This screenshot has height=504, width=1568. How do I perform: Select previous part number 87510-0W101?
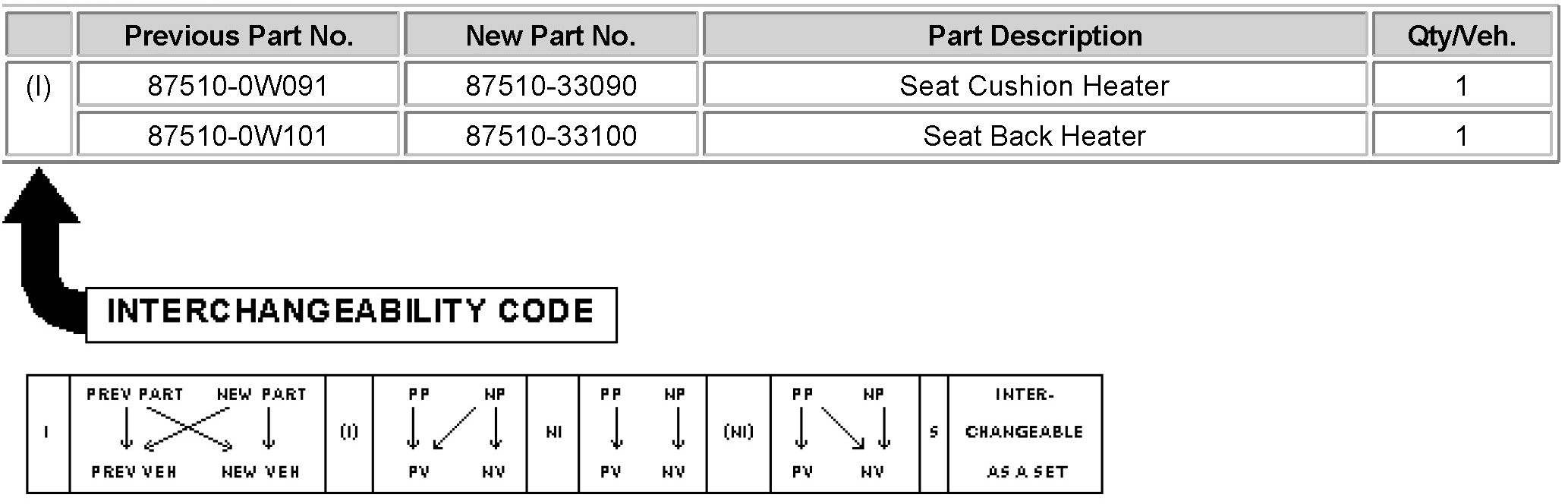(238, 135)
